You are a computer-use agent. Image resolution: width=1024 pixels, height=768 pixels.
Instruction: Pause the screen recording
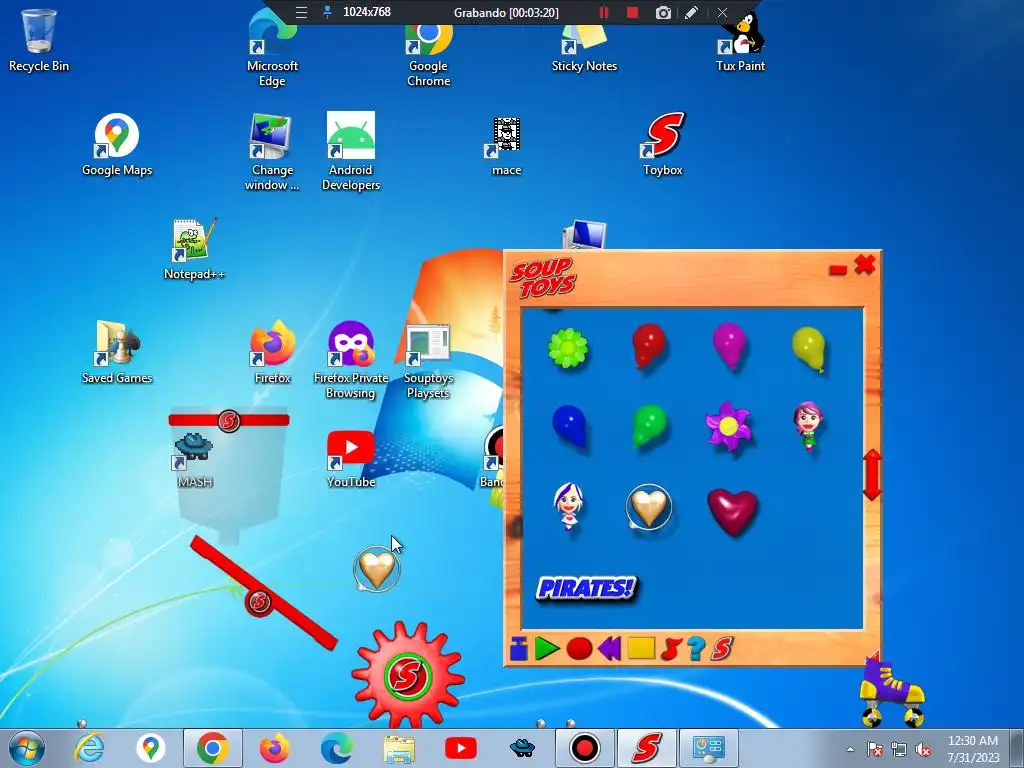[604, 12]
